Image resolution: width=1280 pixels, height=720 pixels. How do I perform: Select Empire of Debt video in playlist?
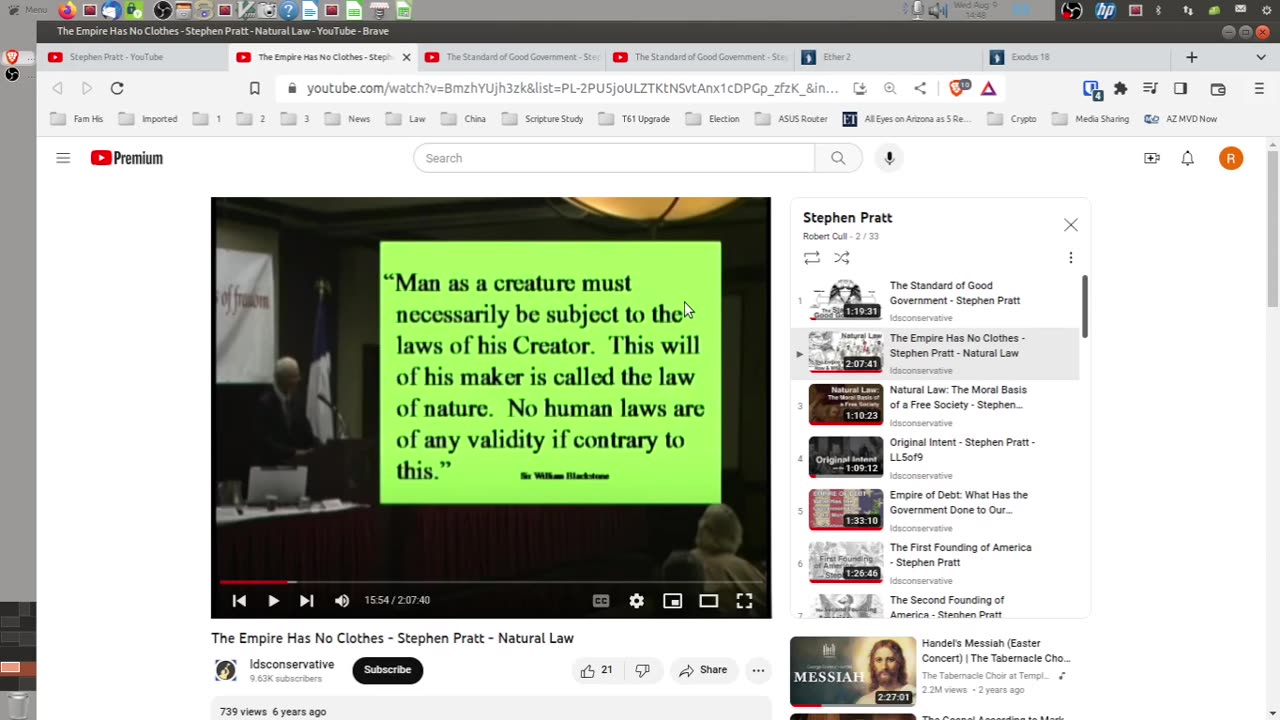tap(935, 510)
